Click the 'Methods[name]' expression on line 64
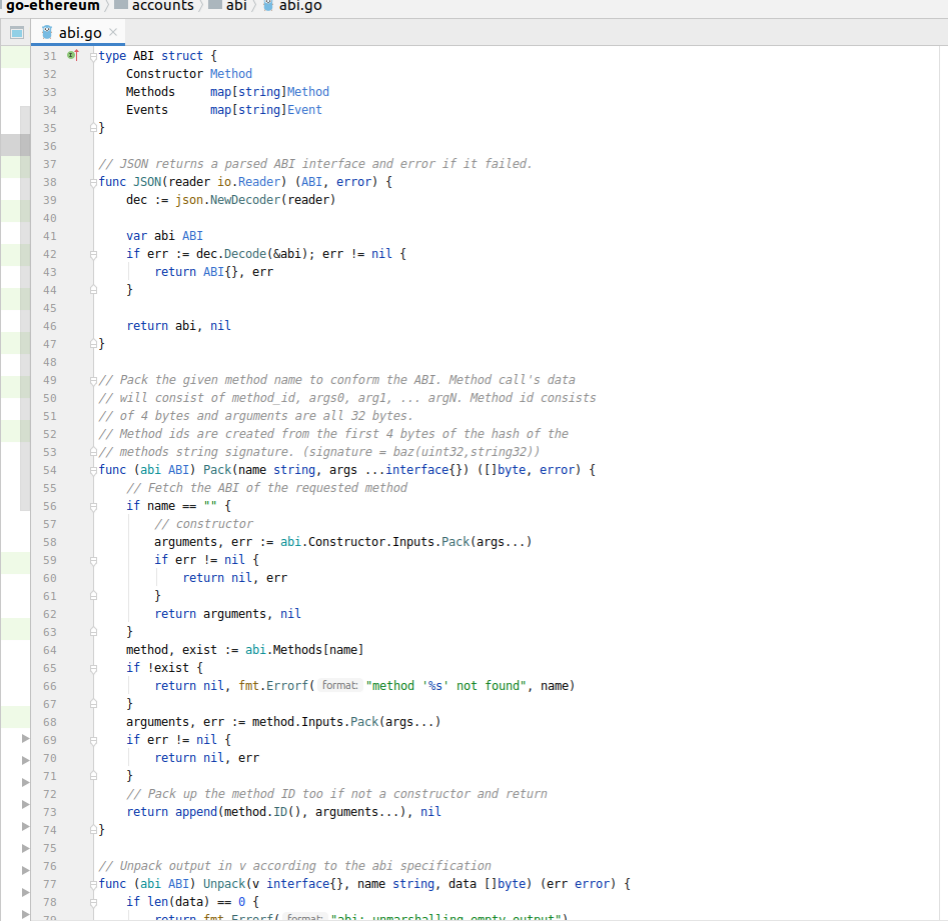The image size is (948, 921). point(318,649)
